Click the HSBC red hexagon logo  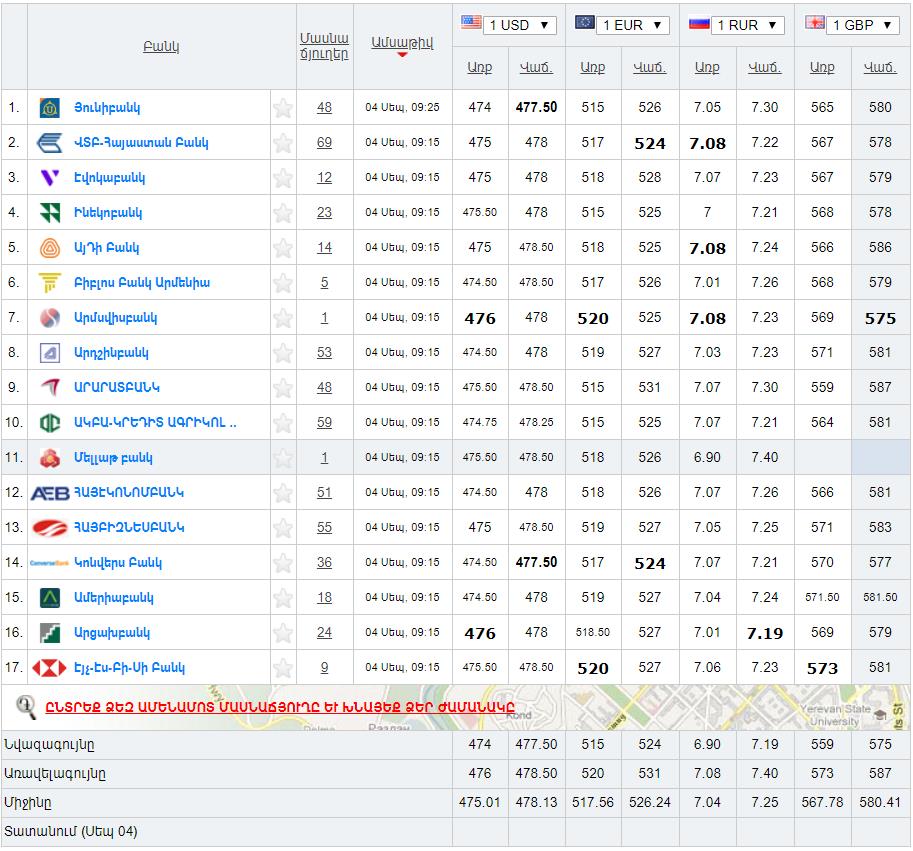(49, 668)
